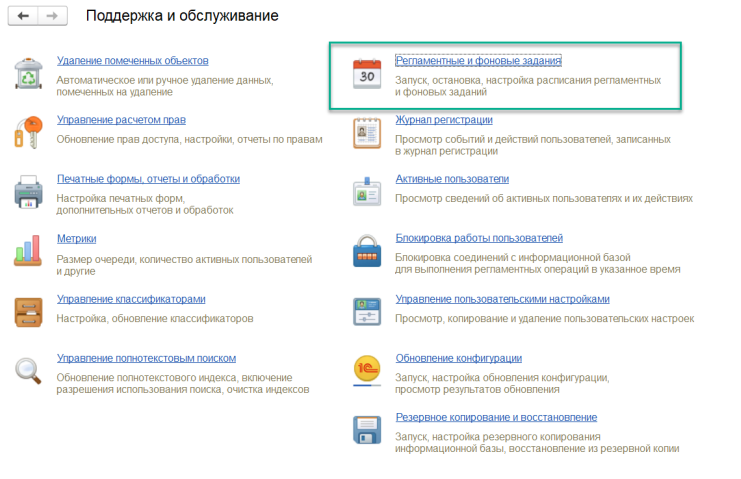The height and width of the screenshot is (479, 741).
Task: Open the Журнал регистрации link
Action: pyautogui.click(x=444, y=120)
